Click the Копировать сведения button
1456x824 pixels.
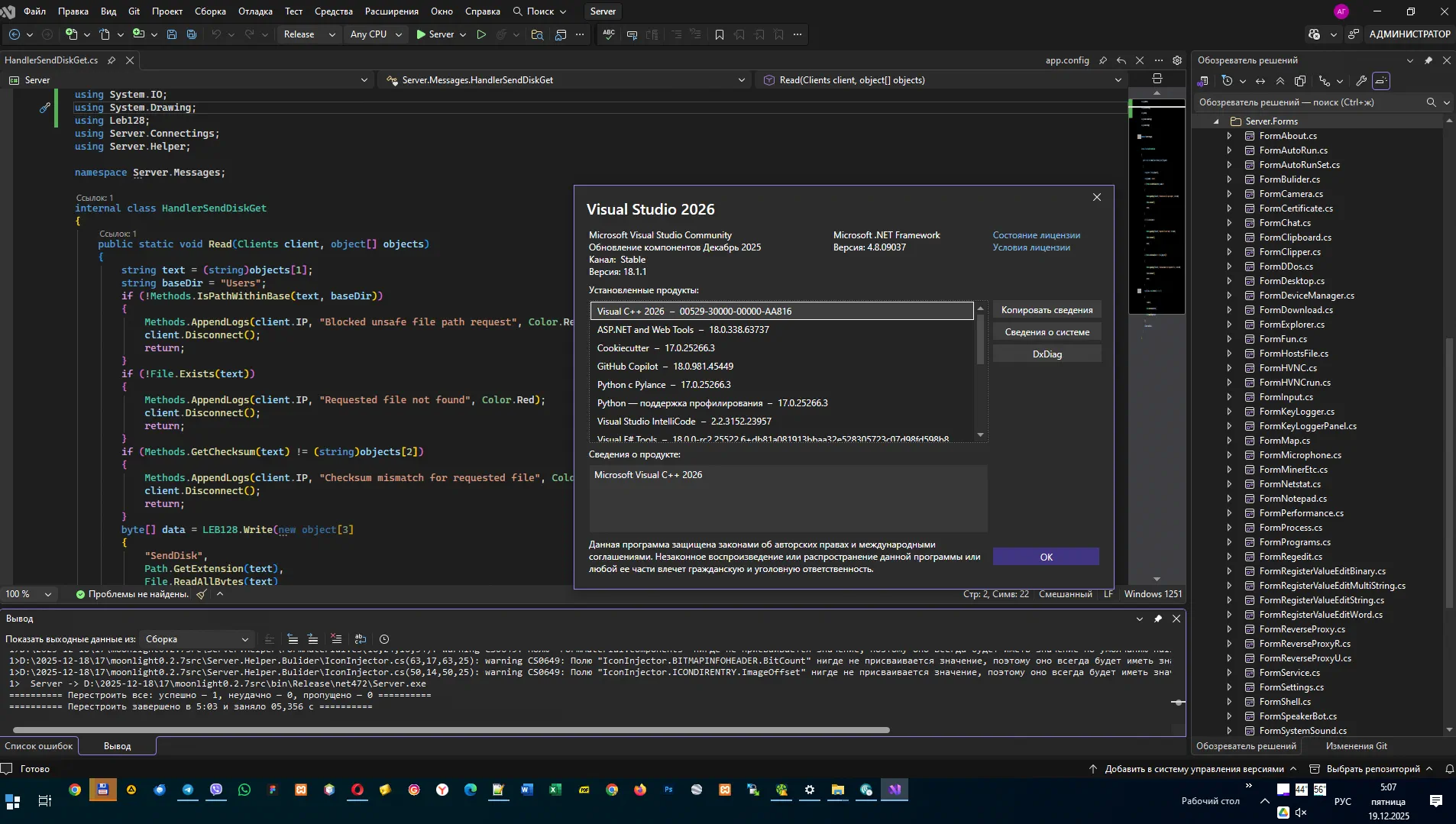(1047, 310)
